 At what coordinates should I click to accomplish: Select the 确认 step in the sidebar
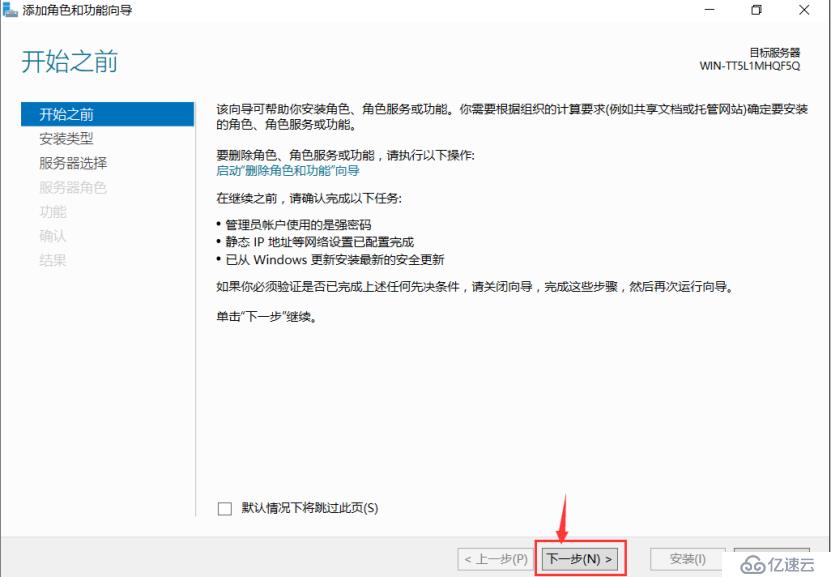coord(53,236)
